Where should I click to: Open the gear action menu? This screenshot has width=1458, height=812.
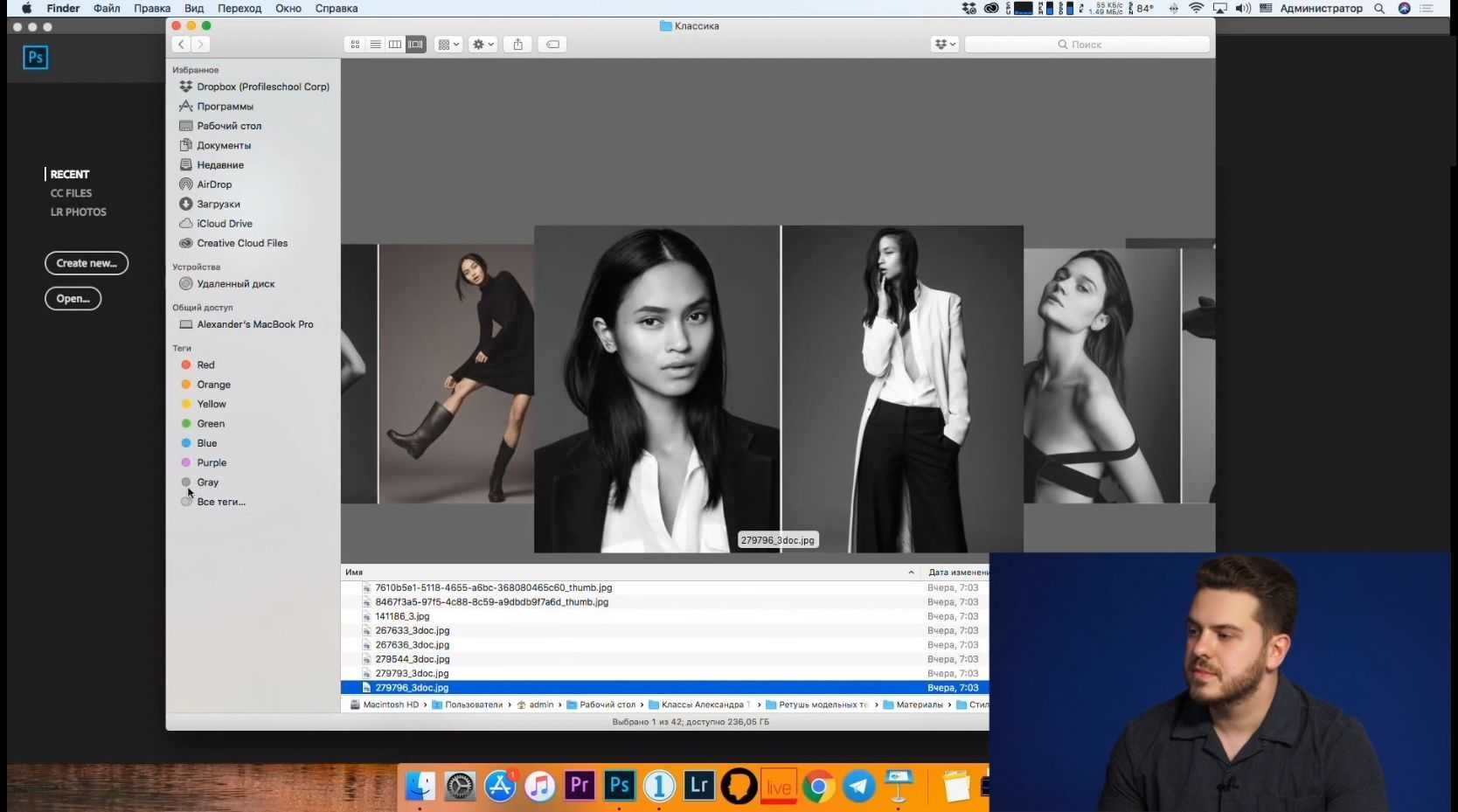483,45
